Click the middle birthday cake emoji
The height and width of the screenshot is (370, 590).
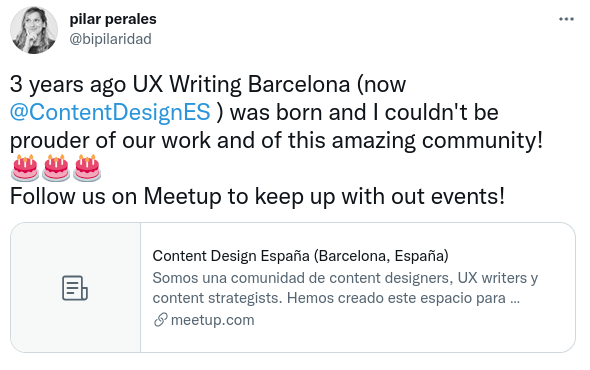pos(56,168)
